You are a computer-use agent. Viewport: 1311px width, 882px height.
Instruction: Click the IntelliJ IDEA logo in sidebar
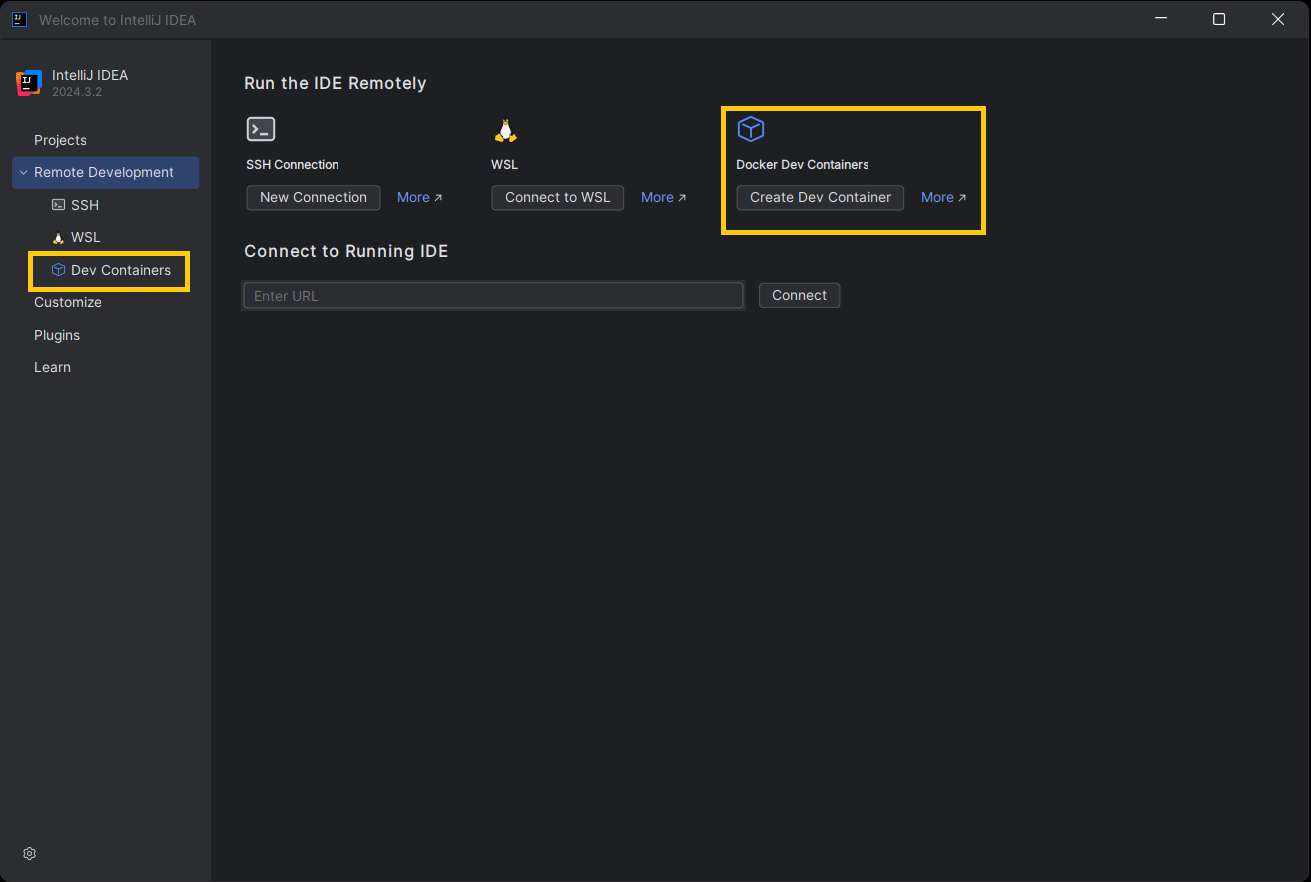tap(29, 83)
